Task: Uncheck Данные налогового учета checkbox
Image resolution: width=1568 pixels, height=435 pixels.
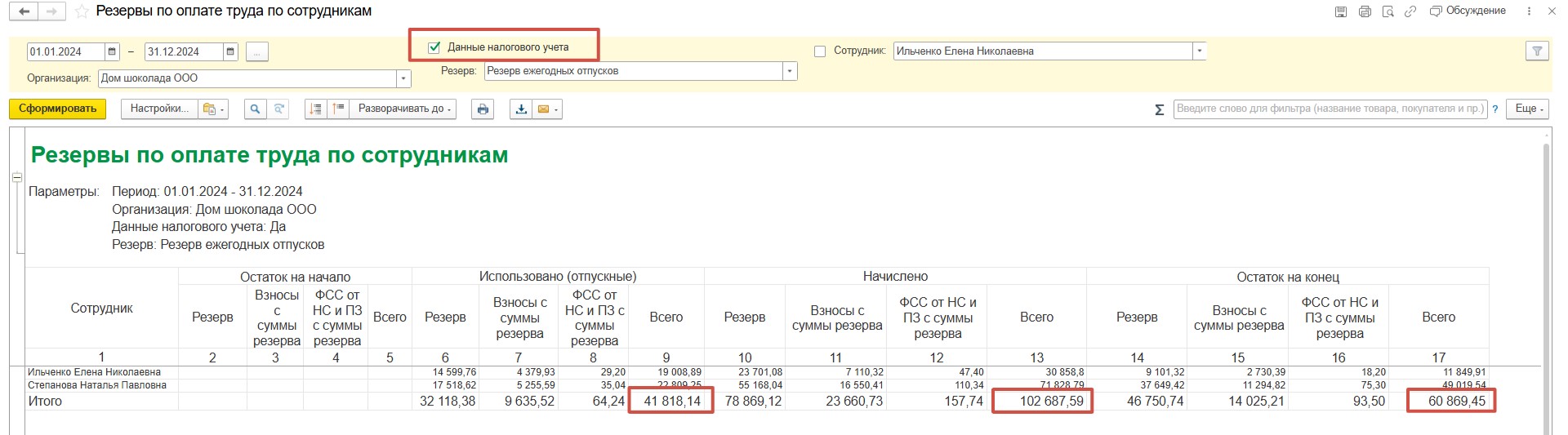Action: [434, 47]
